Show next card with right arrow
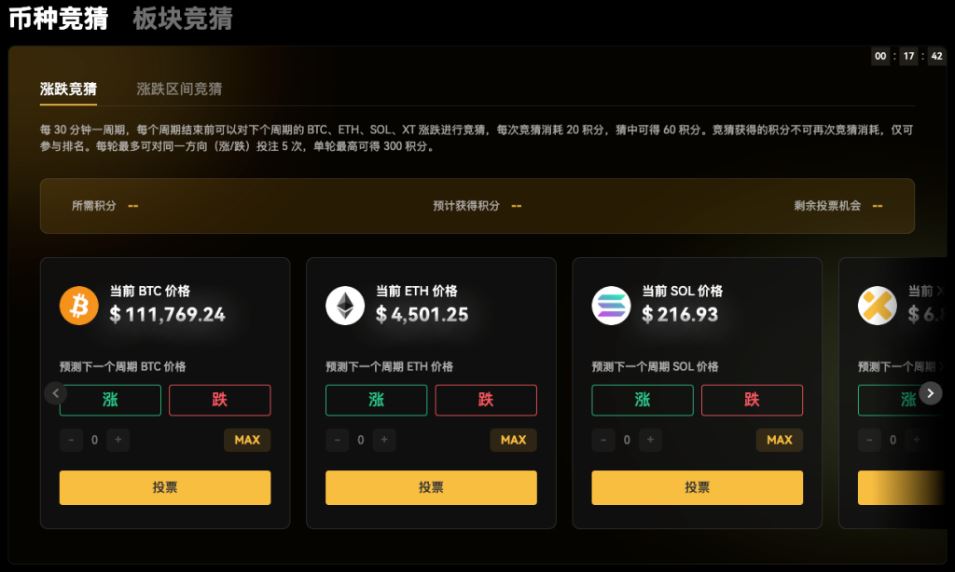955x572 pixels. [x=931, y=394]
